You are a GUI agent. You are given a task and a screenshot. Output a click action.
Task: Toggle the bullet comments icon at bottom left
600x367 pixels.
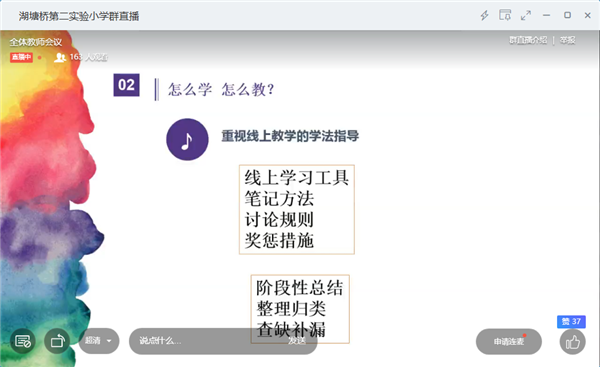[x=23, y=341]
